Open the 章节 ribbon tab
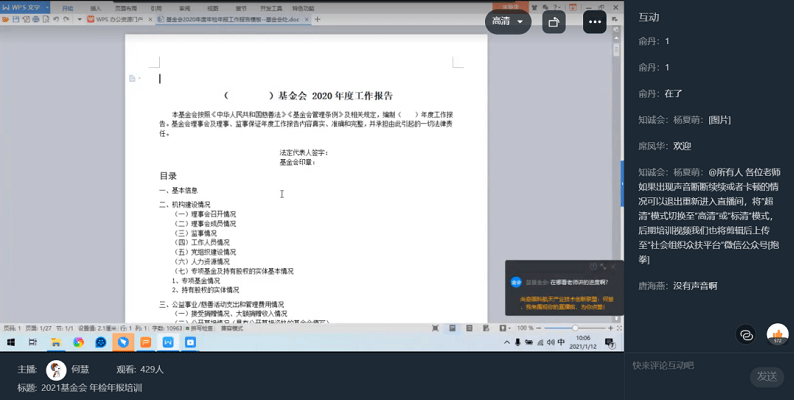 click(x=241, y=8)
